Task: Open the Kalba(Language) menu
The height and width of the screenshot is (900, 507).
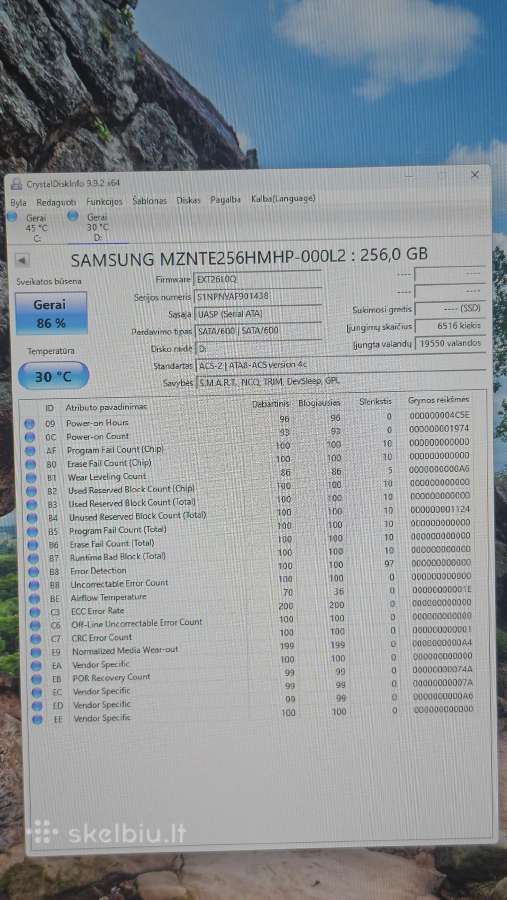Action: (283, 199)
